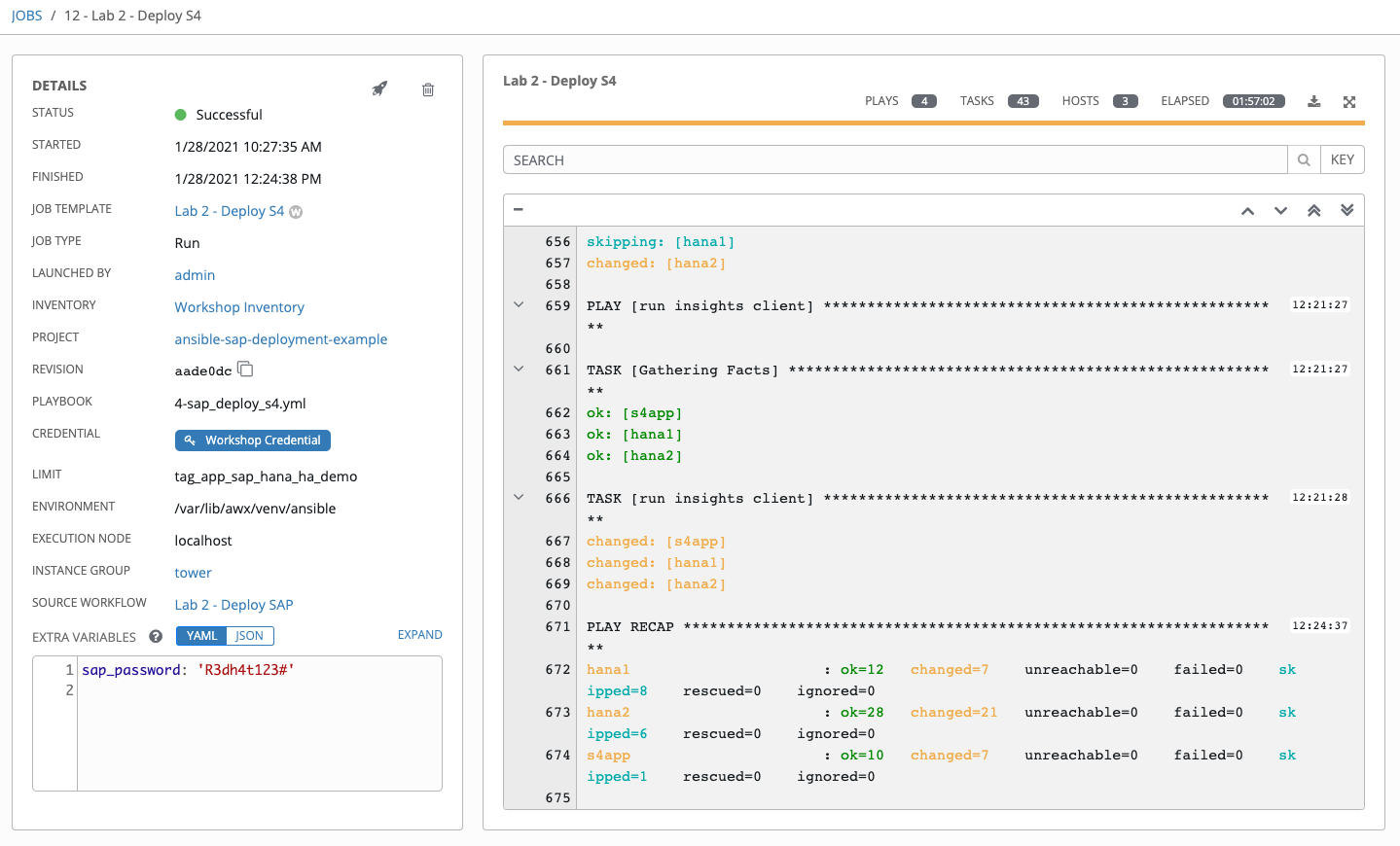1400x846 pixels.
Task: Click line 667 changed: [s4app]
Action: coord(657,541)
